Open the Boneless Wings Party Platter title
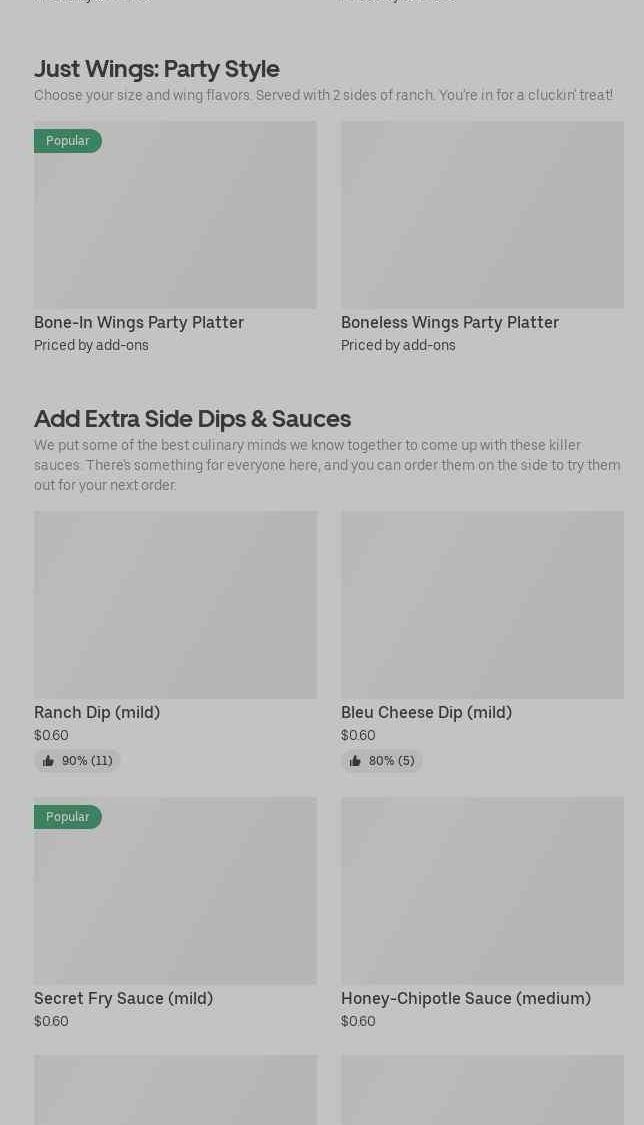The image size is (644, 1125). click(450, 322)
